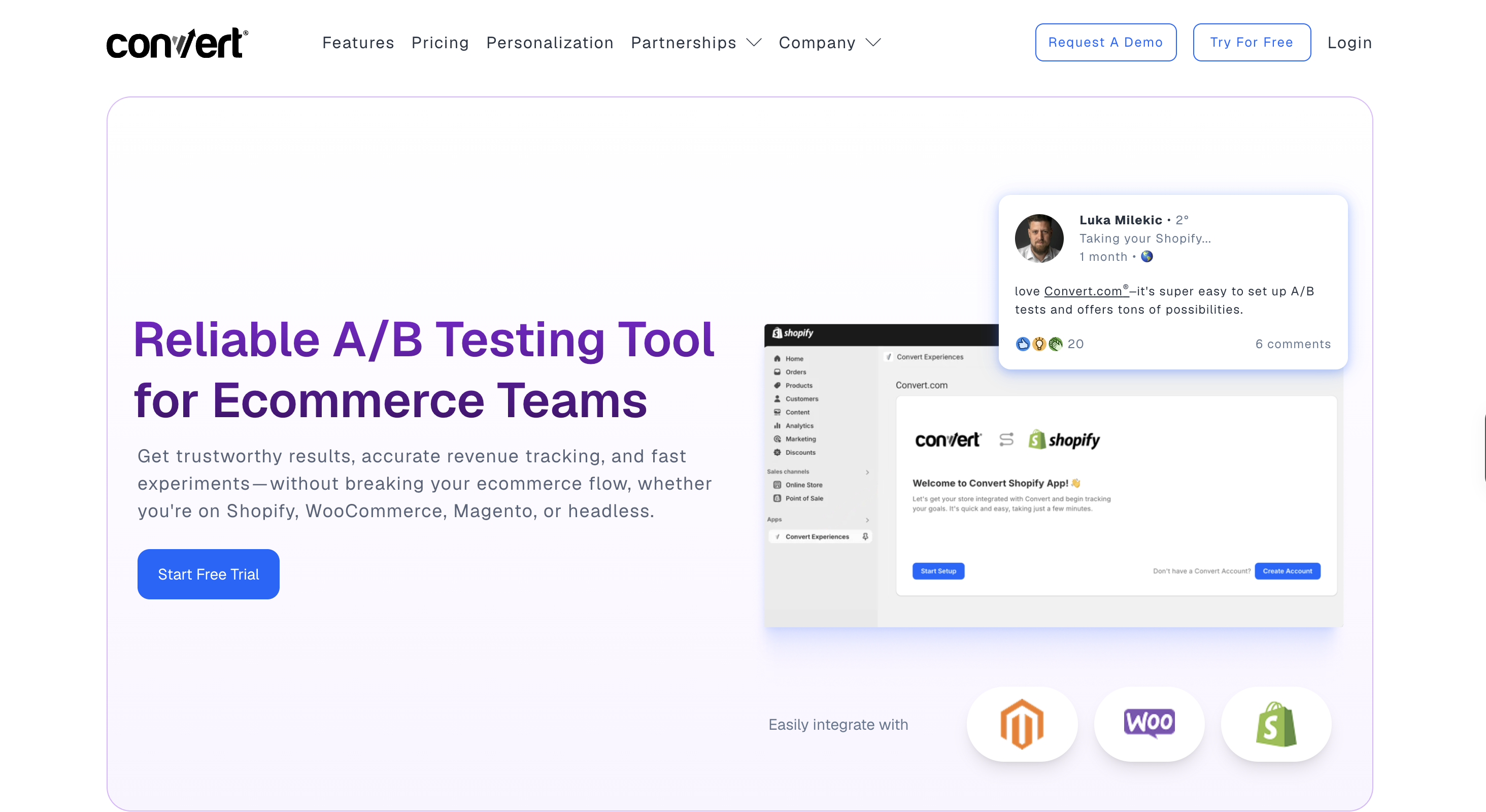Click the sync arrows between logos
Viewport: 1486px width, 812px height.
pyautogui.click(x=1006, y=439)
